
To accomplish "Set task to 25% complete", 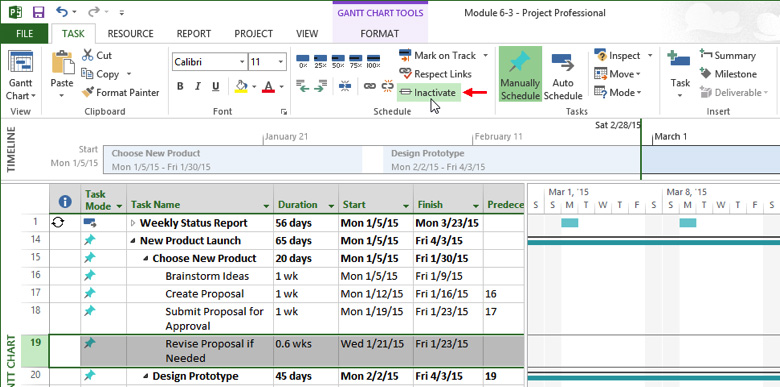I will pyautogui.click(x=320, y=62).
